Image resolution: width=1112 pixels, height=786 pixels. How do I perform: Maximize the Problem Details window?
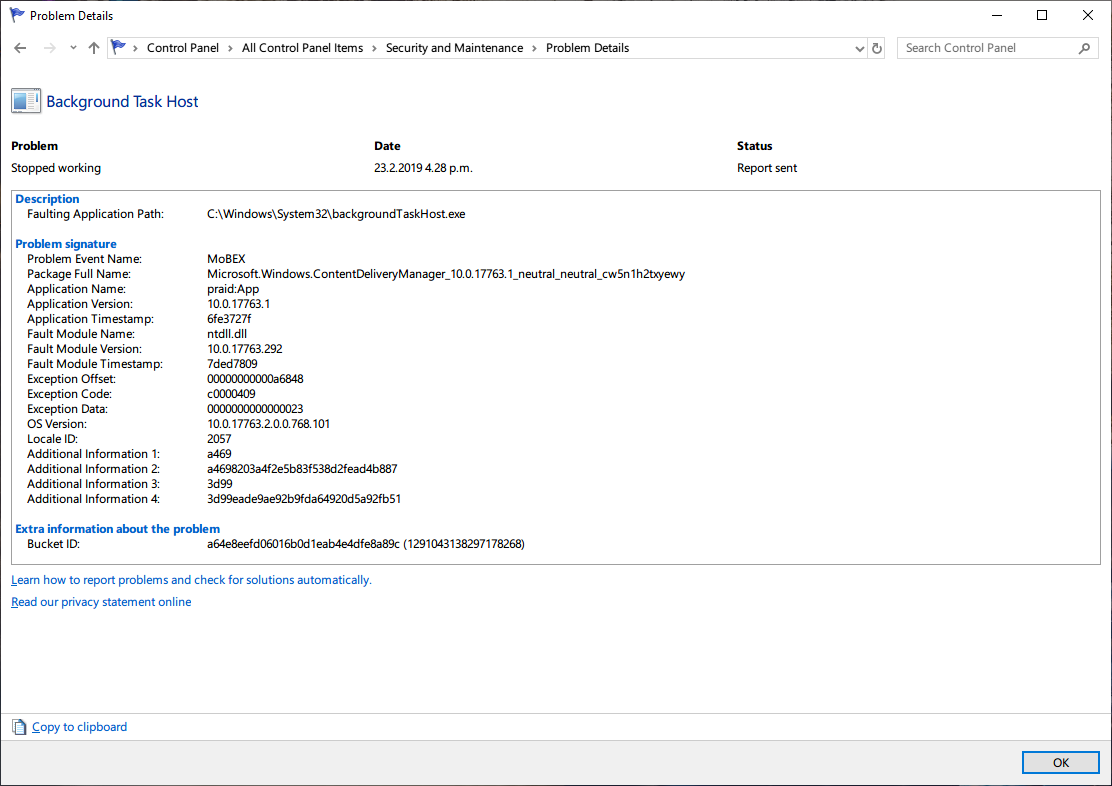pos(1042,15)
